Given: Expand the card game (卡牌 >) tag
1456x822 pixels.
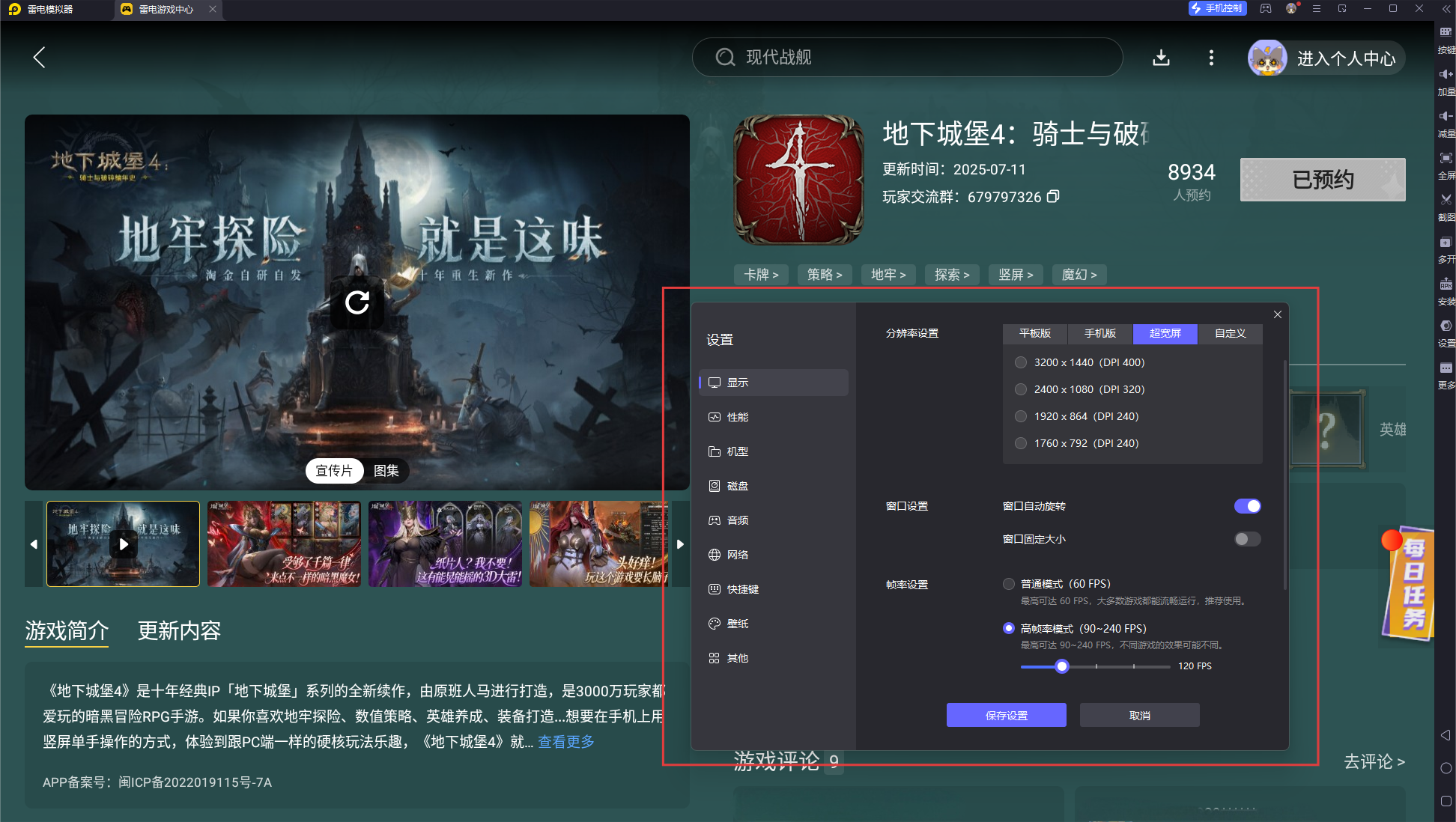Looking at the screenshot, I should click(x=761, y=275).
